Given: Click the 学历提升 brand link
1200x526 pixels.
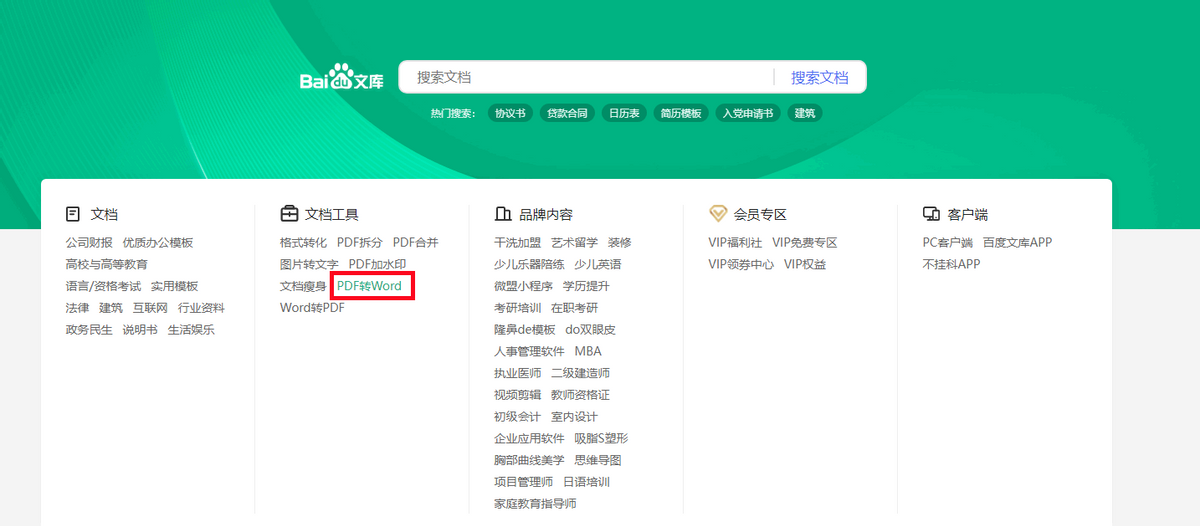Looking at the screenshot, I should click(587, 286).
